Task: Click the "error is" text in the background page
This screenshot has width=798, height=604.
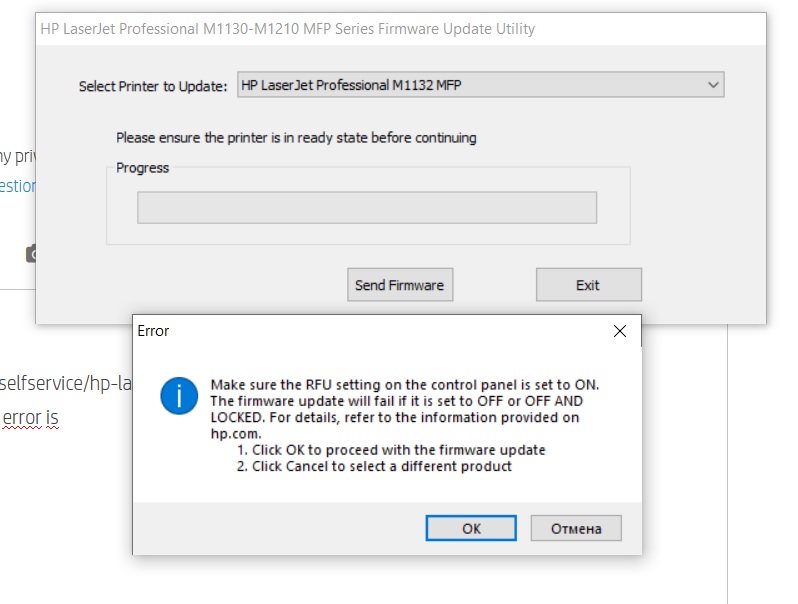Action: point(30,418)
